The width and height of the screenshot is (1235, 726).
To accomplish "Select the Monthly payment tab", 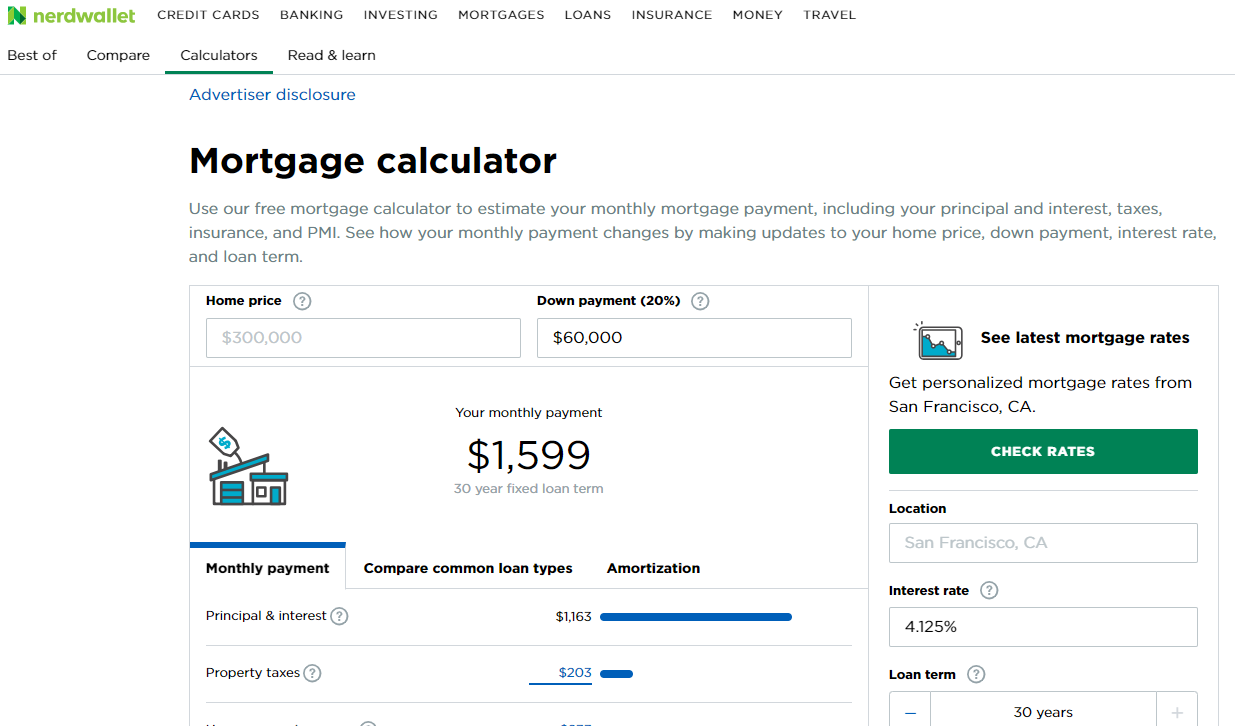I will point(267,568).
